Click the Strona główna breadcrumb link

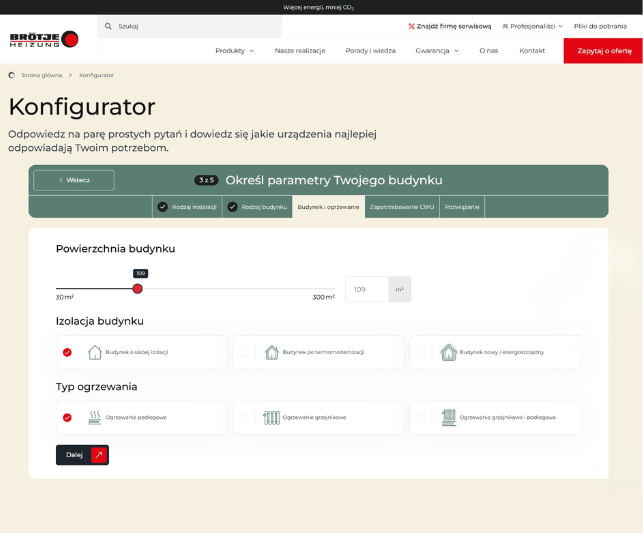click(42, 75)
